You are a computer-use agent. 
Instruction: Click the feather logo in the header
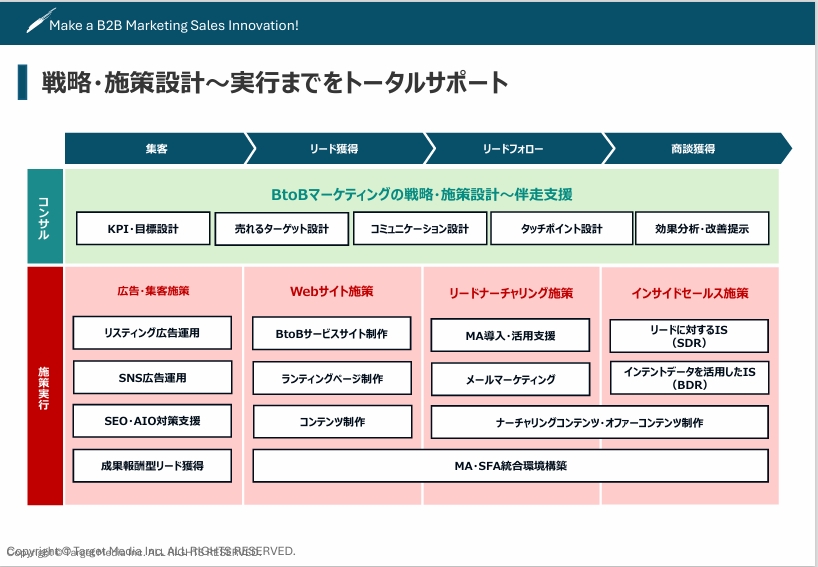(41, 20)
